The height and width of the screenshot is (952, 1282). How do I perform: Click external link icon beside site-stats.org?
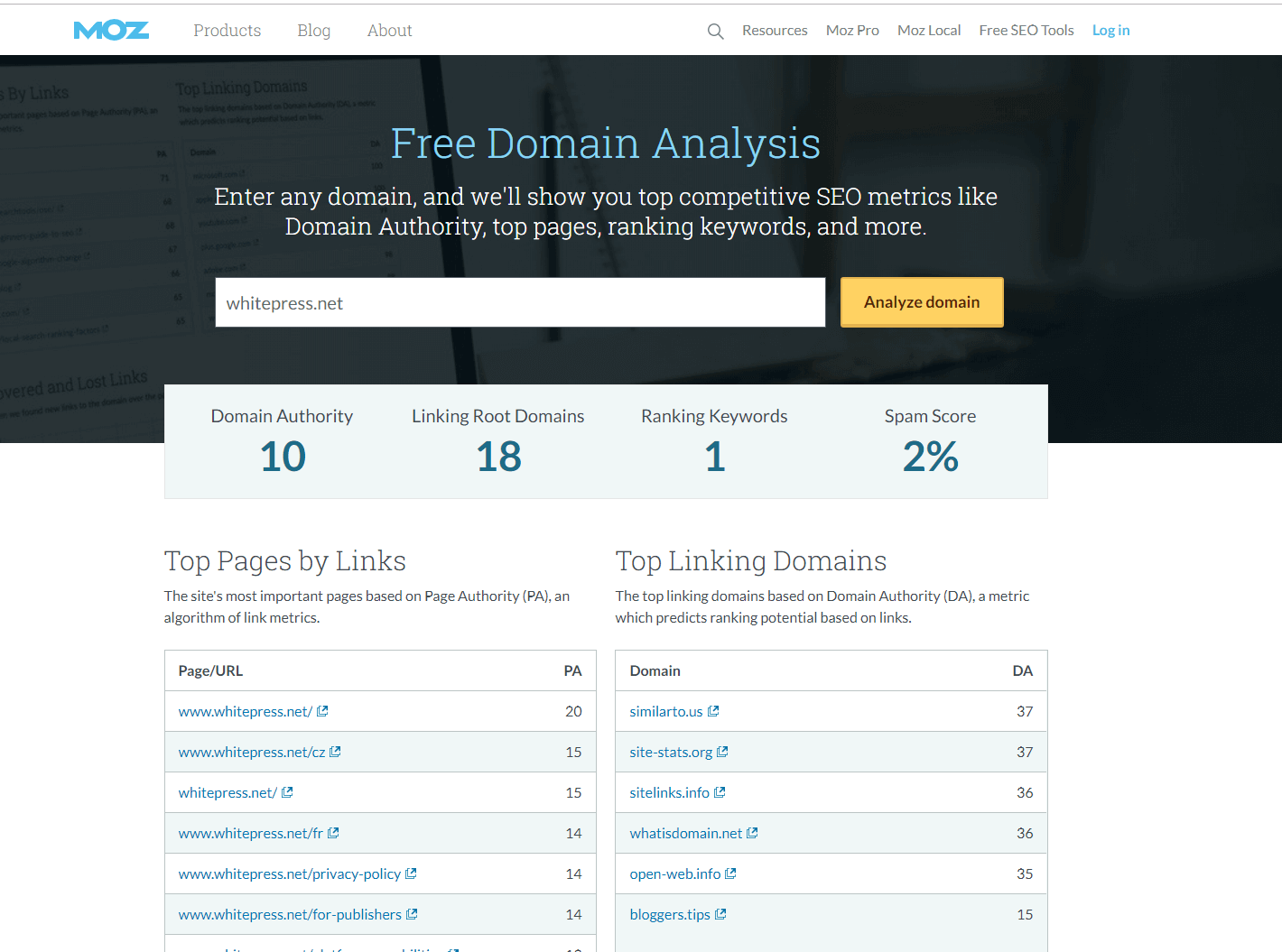coord(722,752)
